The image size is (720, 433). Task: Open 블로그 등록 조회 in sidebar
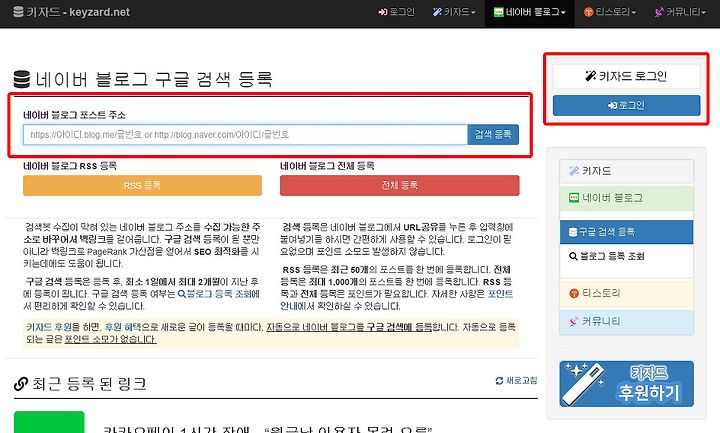pyautogui.click(x=626, y=256)
